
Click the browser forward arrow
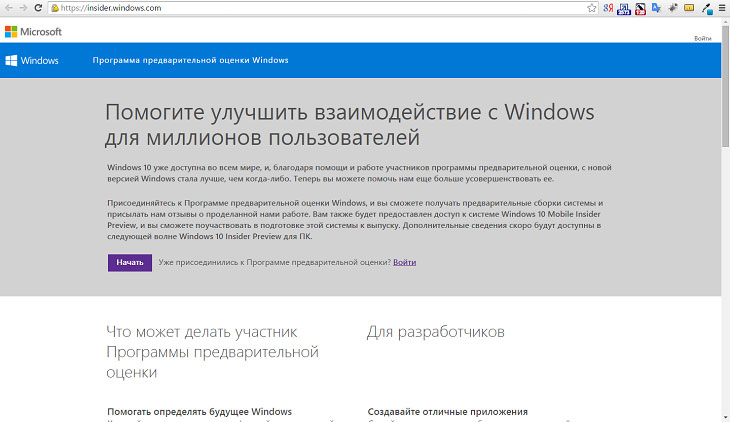(23, 8)
